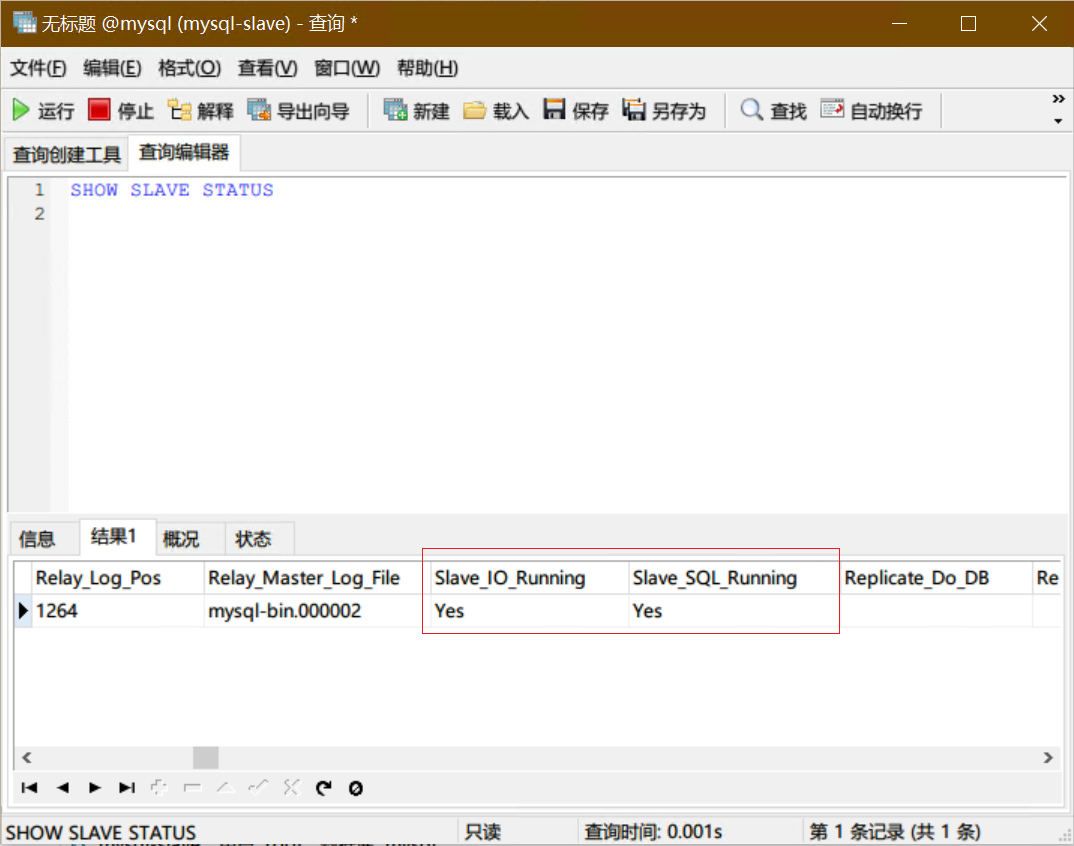Refresh the query results
This screenshot has width=1074, height=846.
tap(323, 788)
